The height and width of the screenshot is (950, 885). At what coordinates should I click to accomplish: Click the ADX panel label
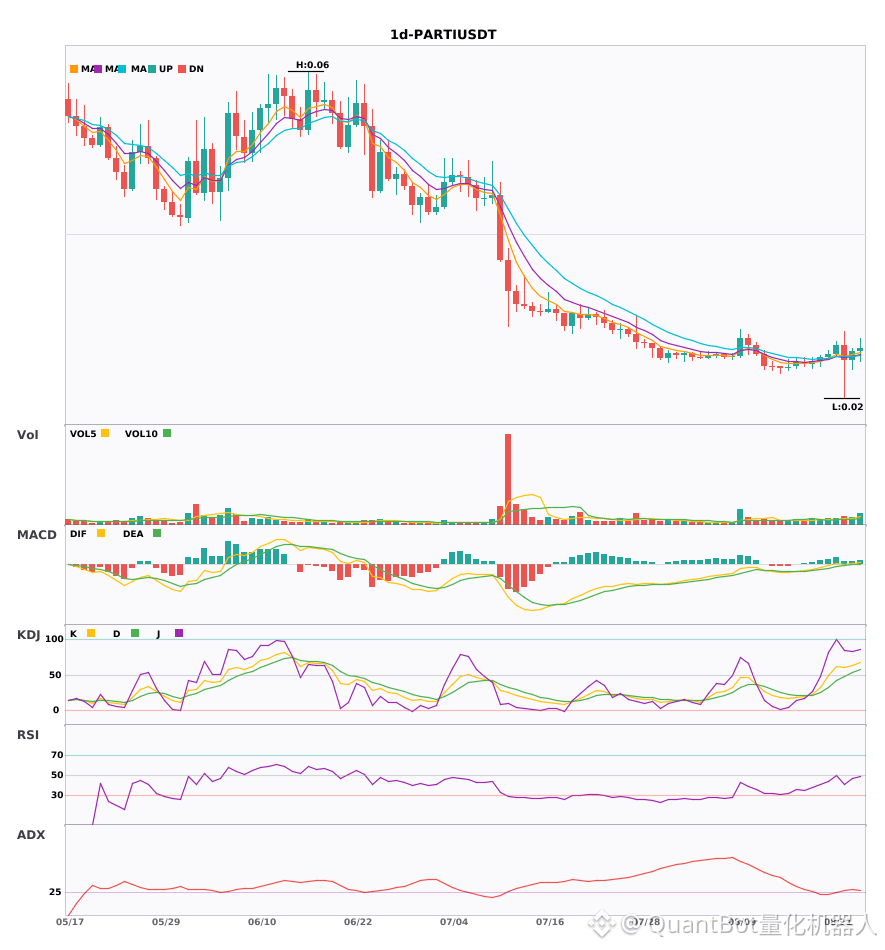click(31, 835)
